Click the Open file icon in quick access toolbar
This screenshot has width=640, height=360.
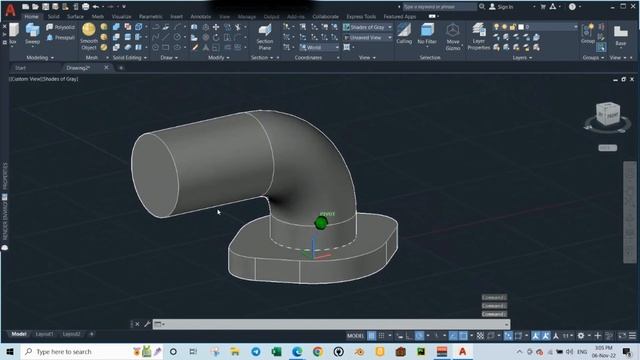pos(36,7)
